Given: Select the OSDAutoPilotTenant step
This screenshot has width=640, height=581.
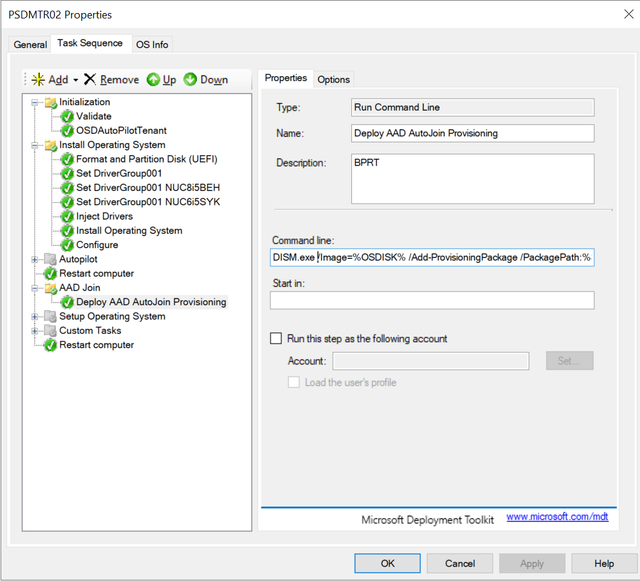Looking at the screenshot, I should 121,131.
